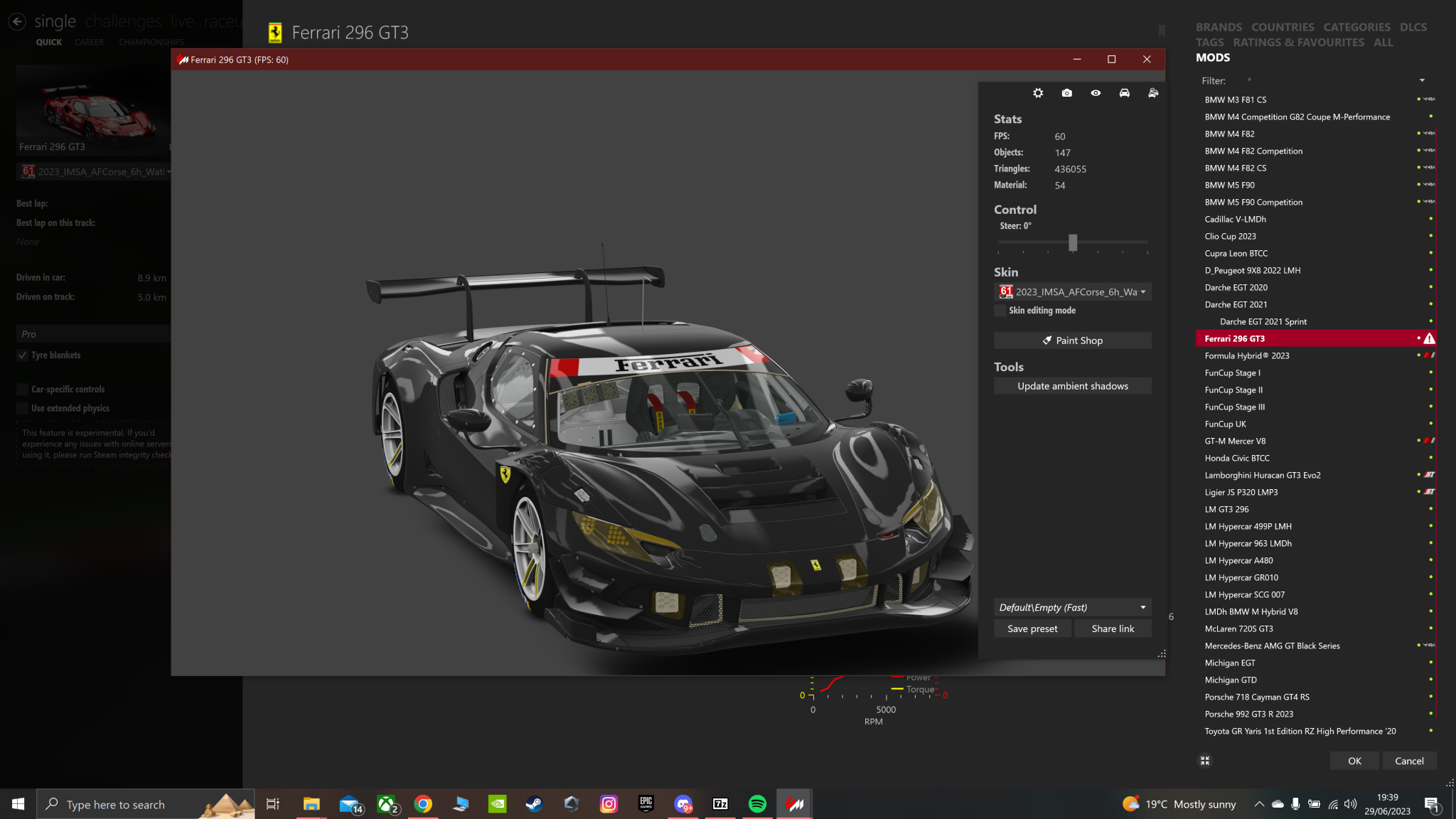The width and height of the screenshot is (1456, 819).
Task: Click the back arrow in Content Manager
Action: tap(17, 21)
